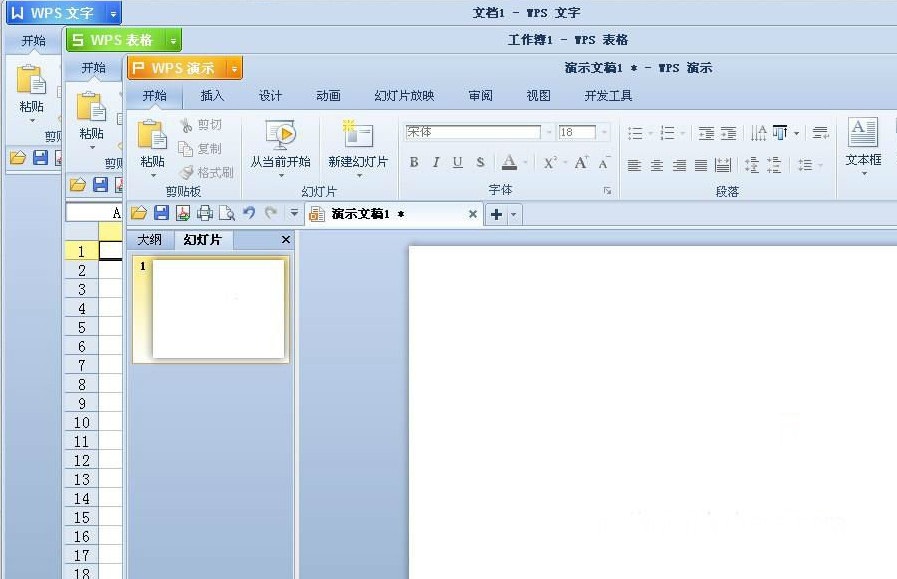Open the 幻灯片放映 ribbon tab
897x579 pixels.
pos(404,96)
